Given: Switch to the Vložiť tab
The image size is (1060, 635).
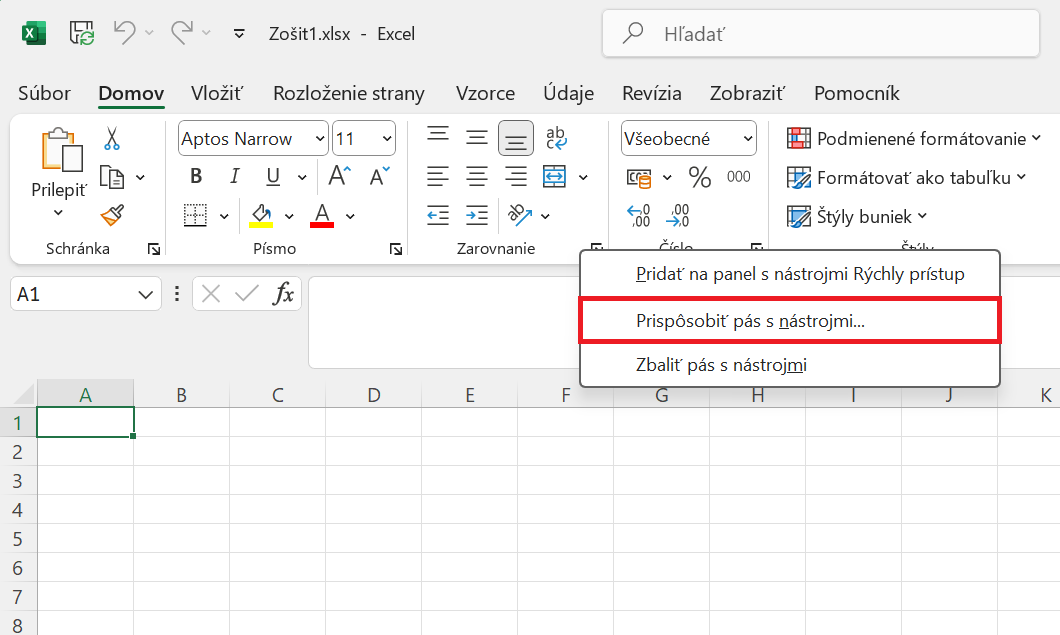Looking at the screenshot, I should click(216, 93).
